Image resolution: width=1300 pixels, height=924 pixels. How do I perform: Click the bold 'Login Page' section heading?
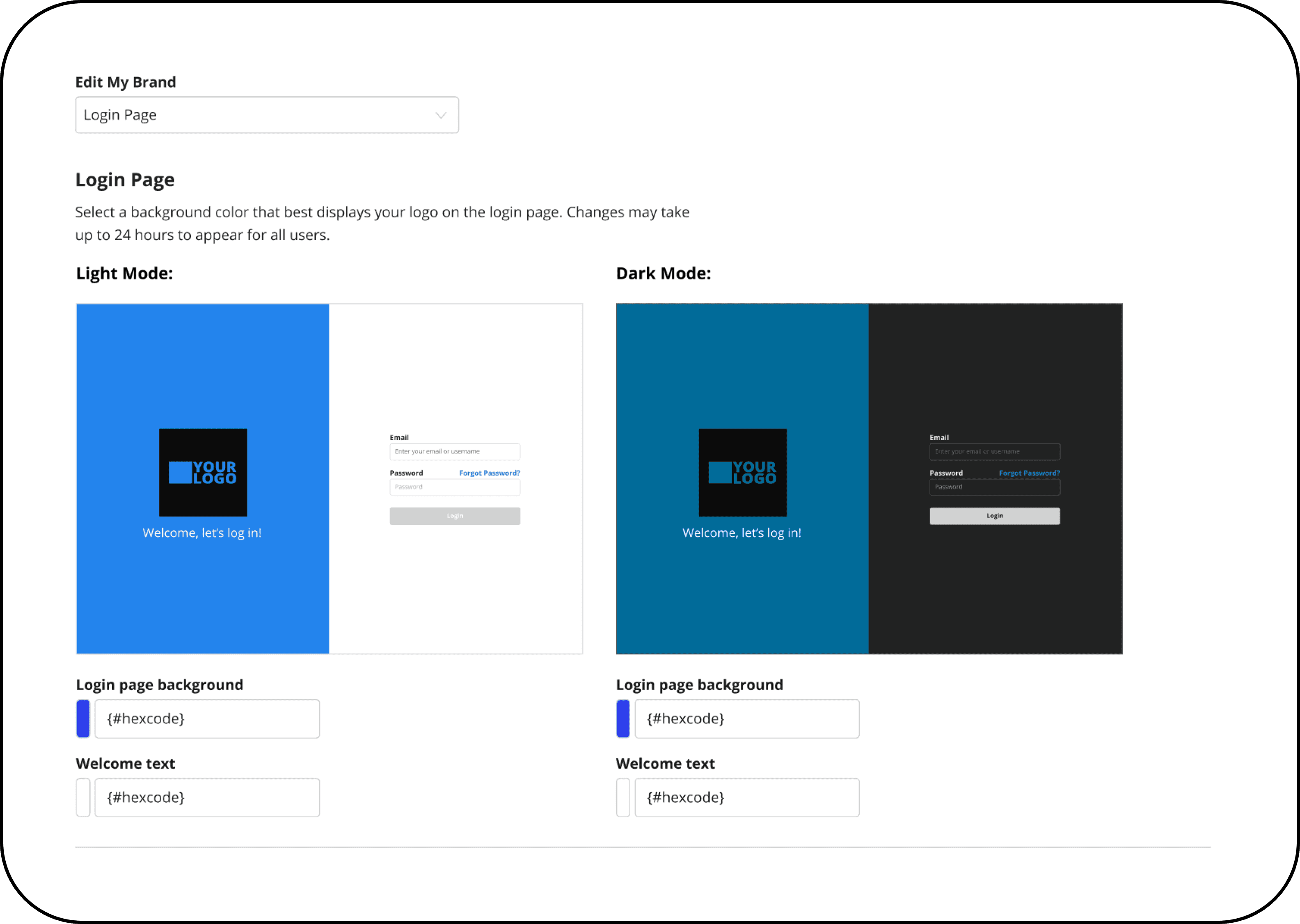[x=125, y=180]
